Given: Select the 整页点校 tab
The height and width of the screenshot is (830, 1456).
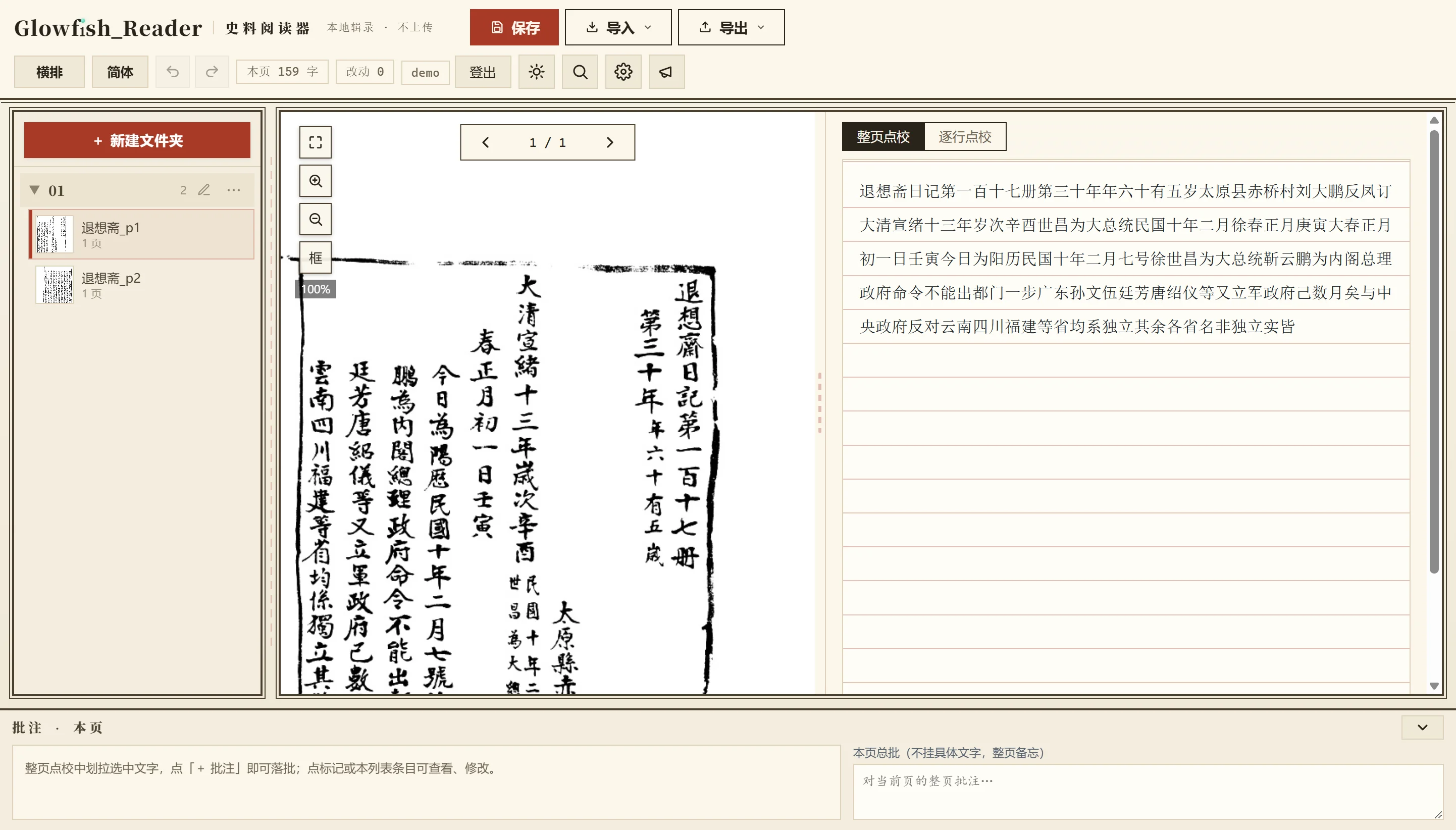Looking at the screenshot, I should (x=882, y=137).
